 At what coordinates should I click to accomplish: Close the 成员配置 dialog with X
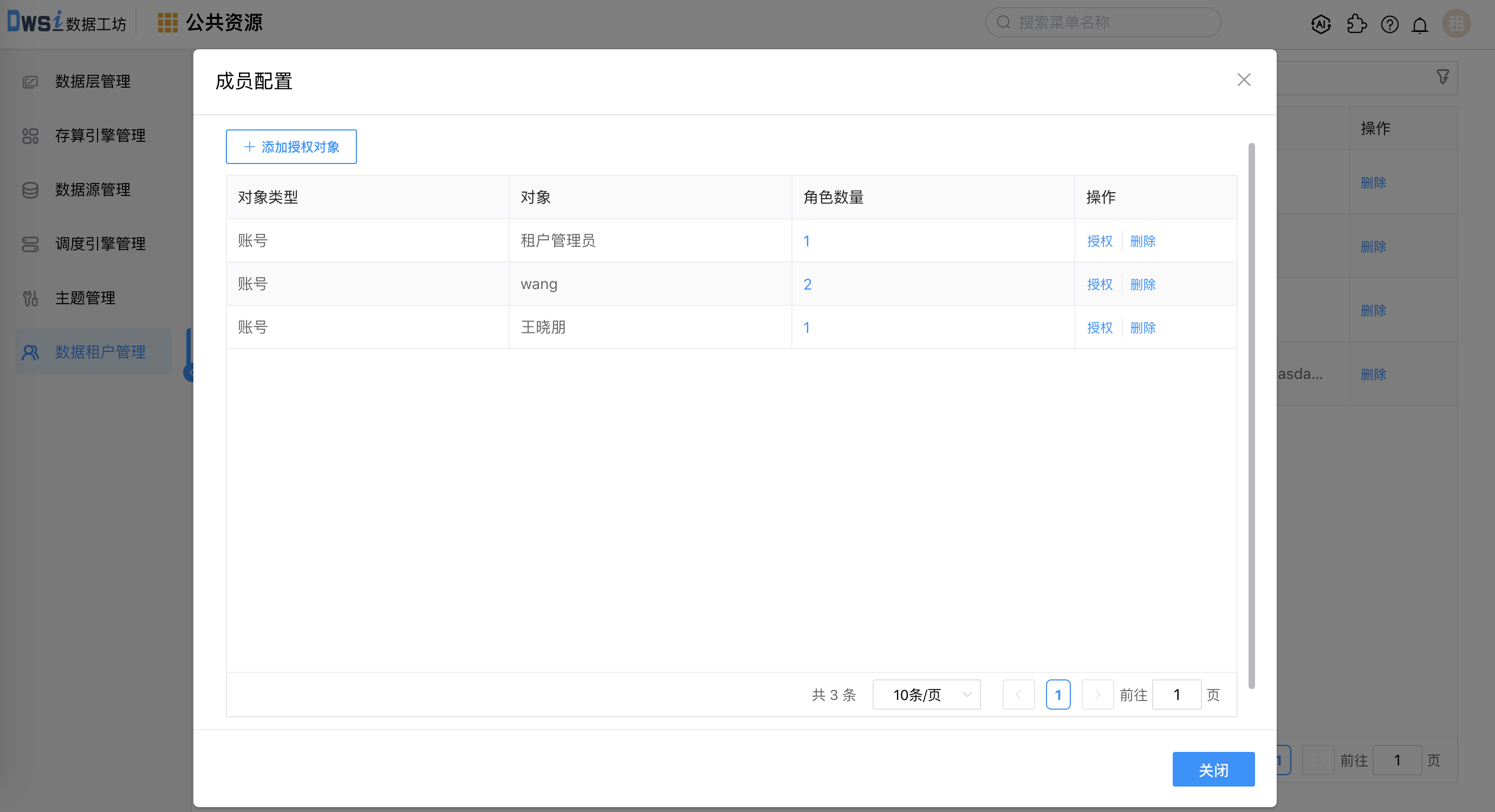point(1244,80)
